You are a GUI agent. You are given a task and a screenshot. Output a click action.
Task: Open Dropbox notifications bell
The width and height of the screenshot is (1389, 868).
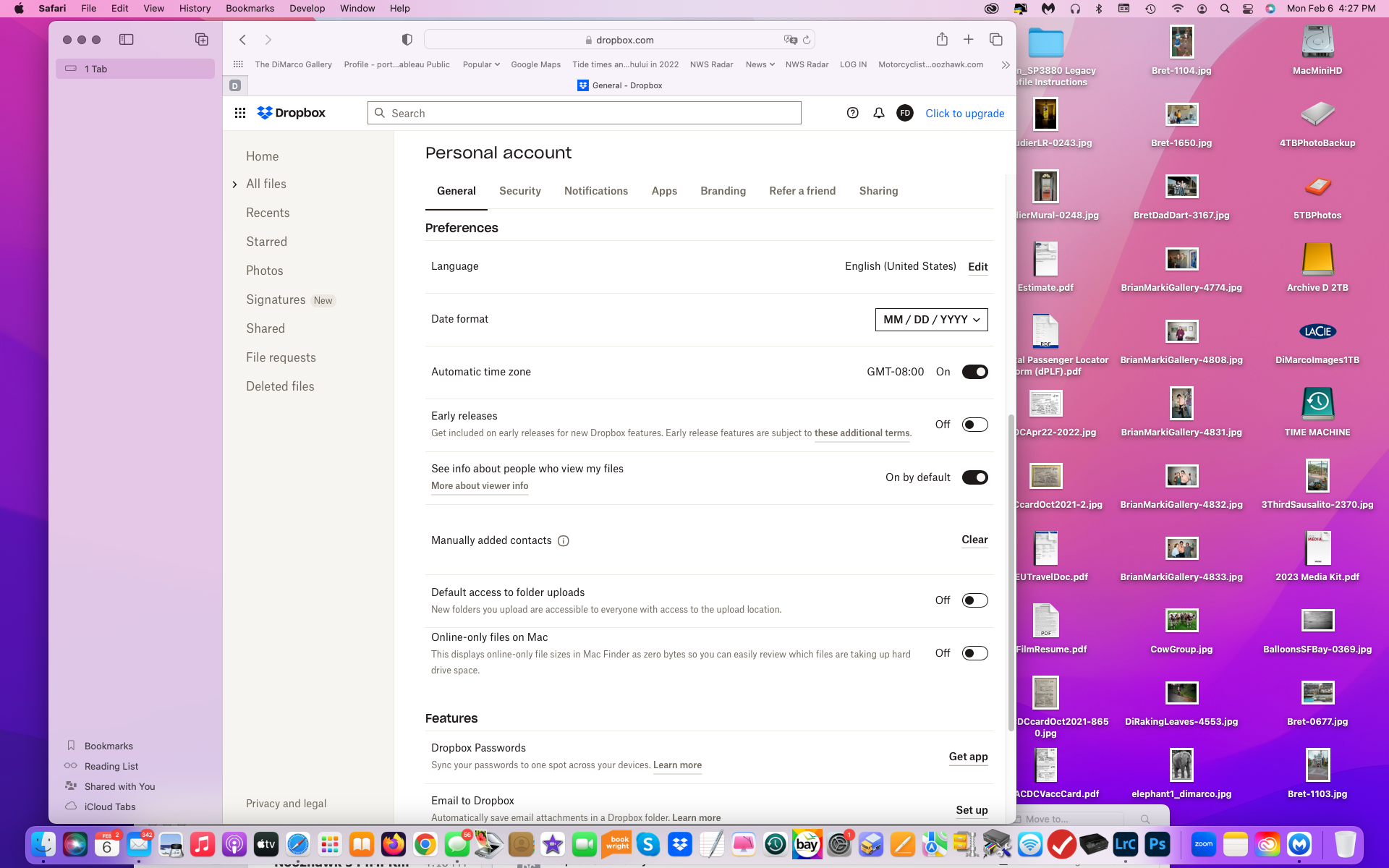[x=879, y=113]
